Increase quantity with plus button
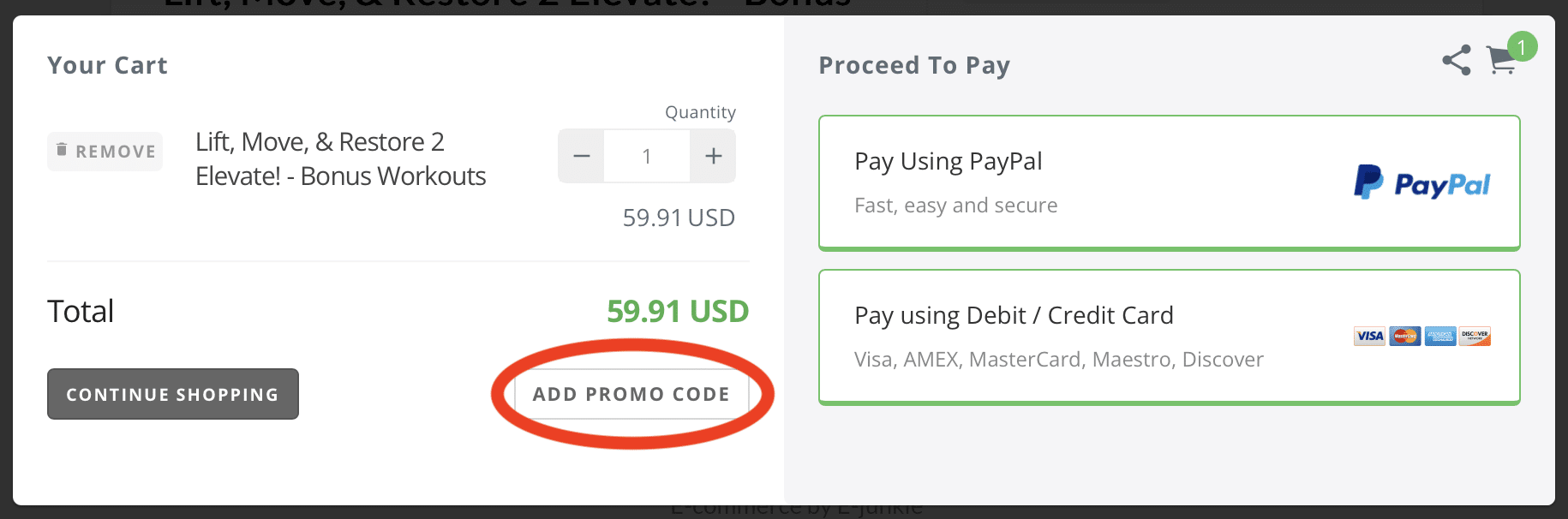This screenshot has height=519, width=1568. pyautogui.click(x=713, y=156)
